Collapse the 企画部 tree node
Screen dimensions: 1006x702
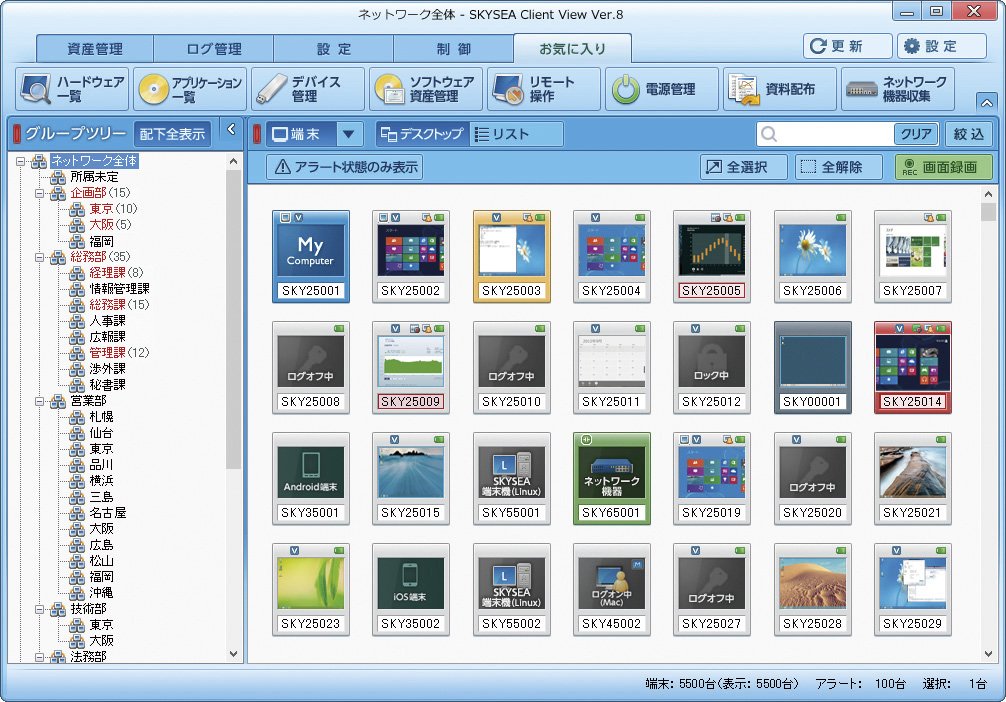coord(40,193)
